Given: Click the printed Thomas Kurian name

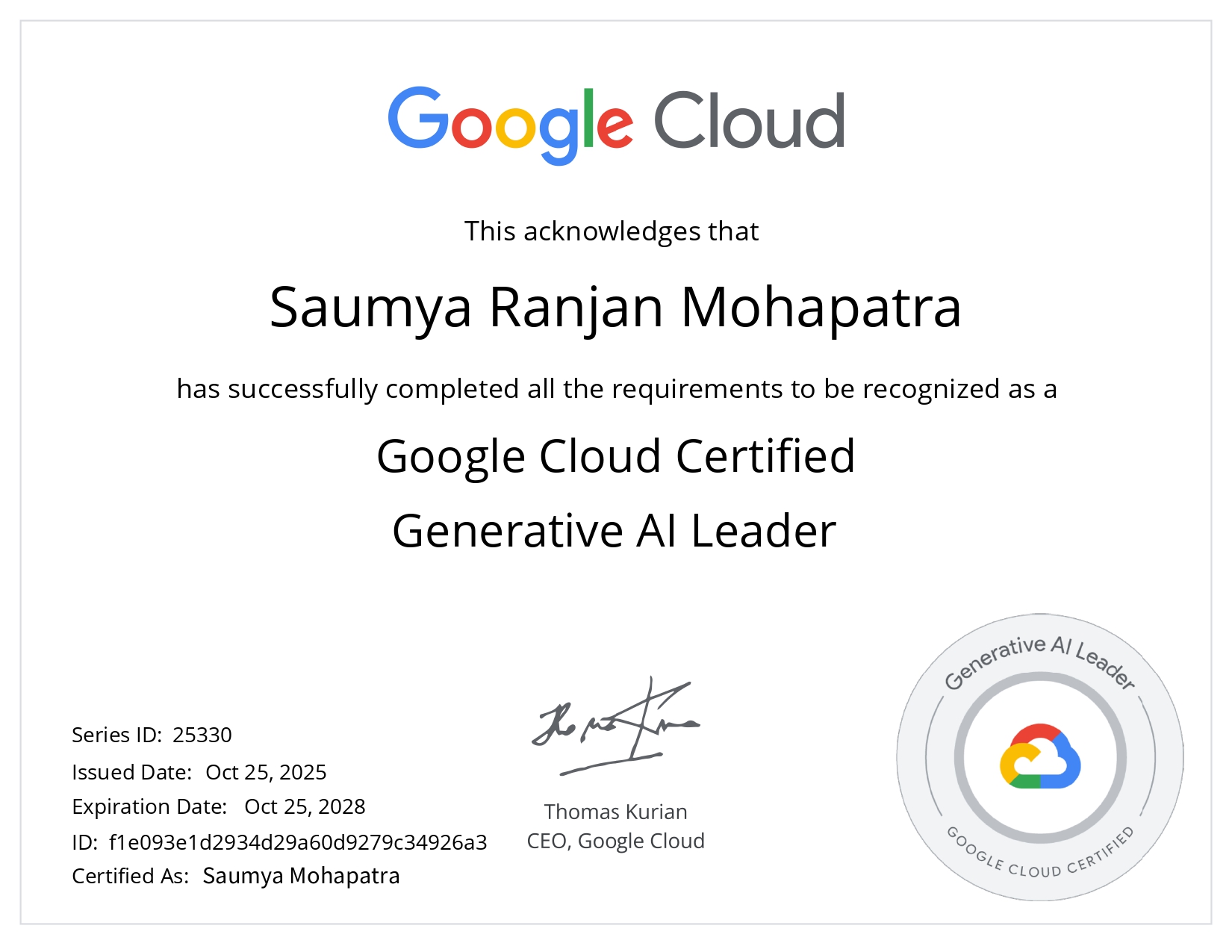Looking at the screenshot, I should 615,812.
